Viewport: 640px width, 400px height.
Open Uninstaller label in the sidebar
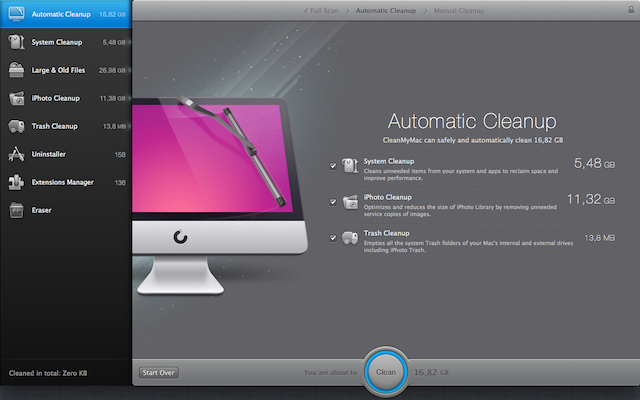(49, 154)
